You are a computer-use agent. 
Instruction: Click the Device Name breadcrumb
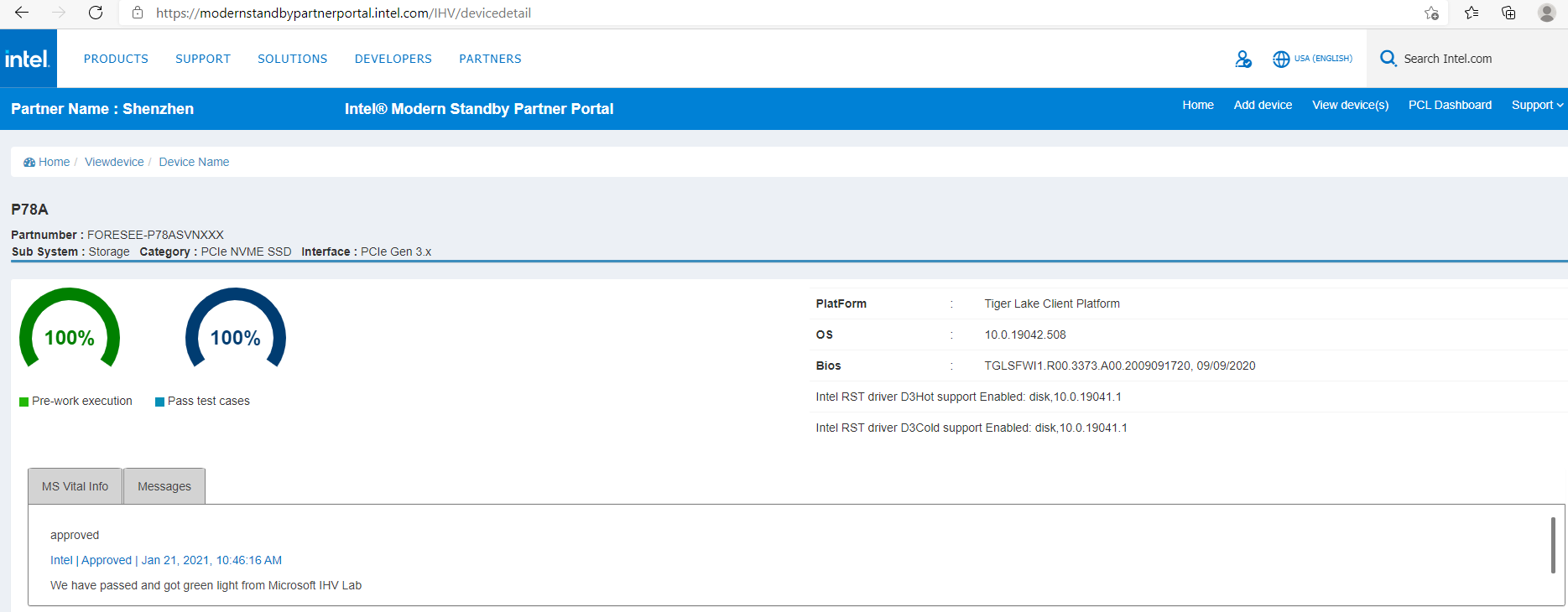pyautogui.click(x=194, y=162)
